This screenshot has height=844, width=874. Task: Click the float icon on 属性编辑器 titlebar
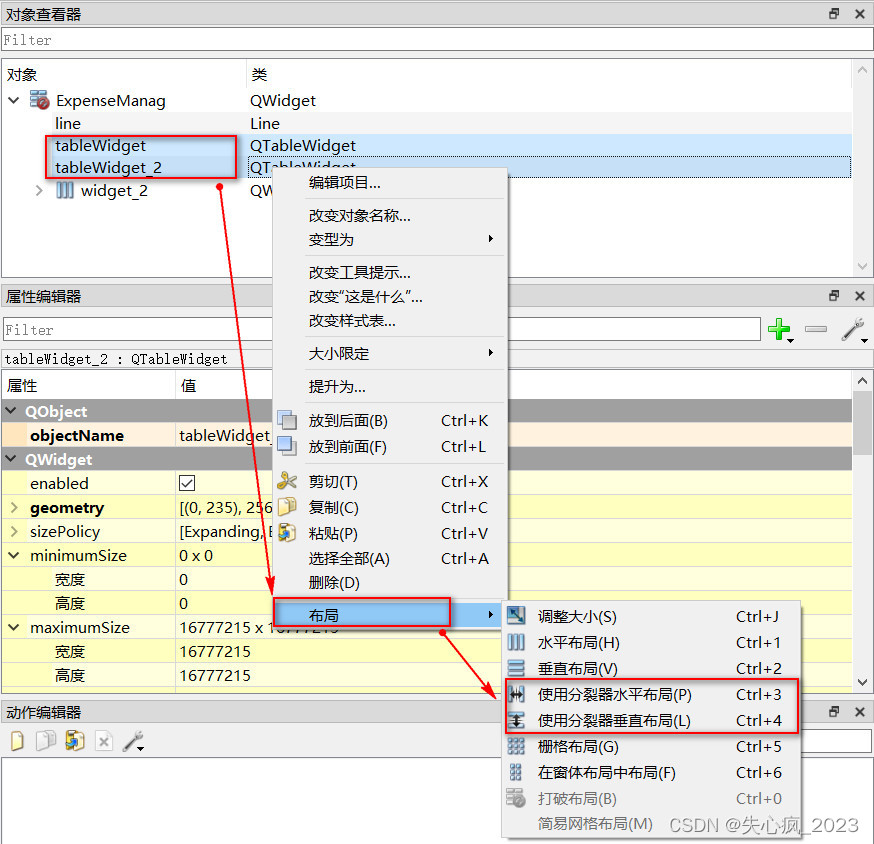(835, 295)
